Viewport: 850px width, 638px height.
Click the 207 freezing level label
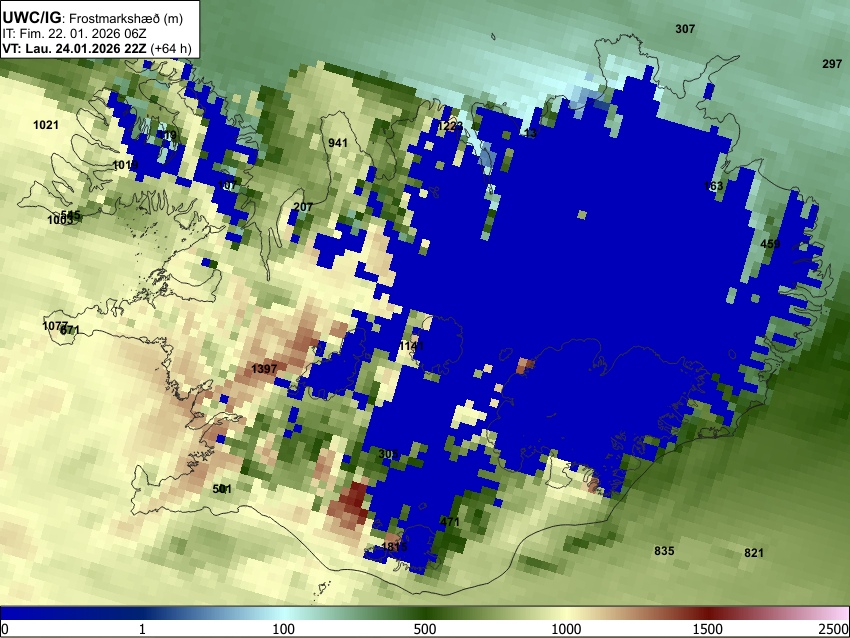point(303,207)
